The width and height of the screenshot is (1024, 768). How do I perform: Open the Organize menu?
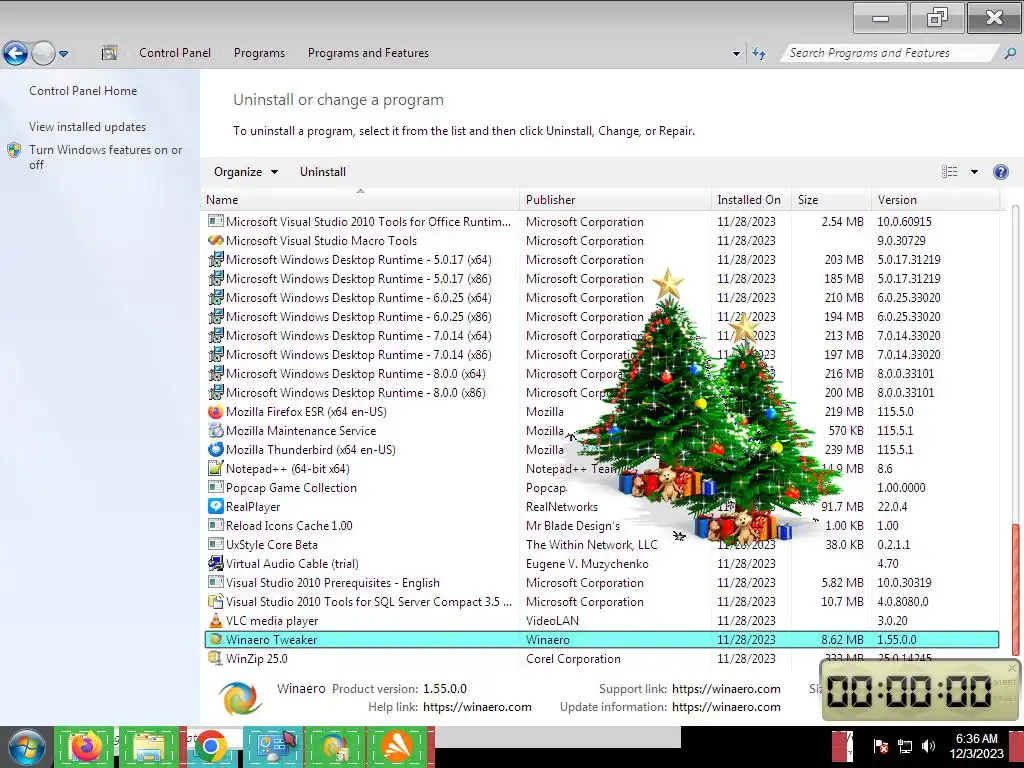click(246, 172)
